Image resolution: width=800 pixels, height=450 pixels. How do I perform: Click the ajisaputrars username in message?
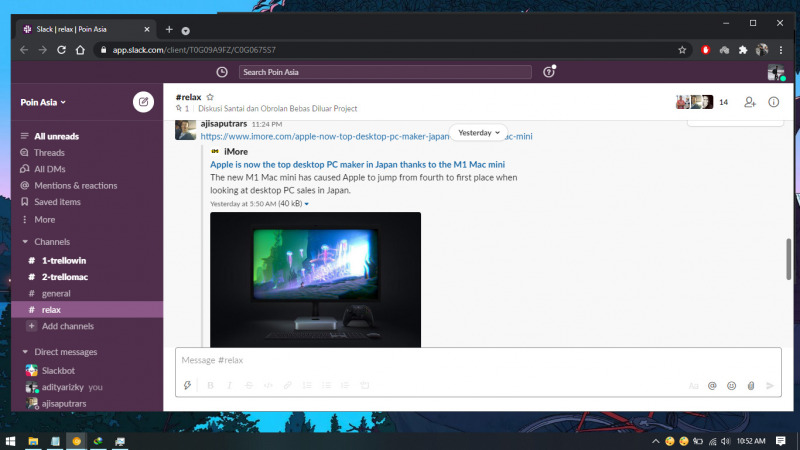tap(223, 123)
